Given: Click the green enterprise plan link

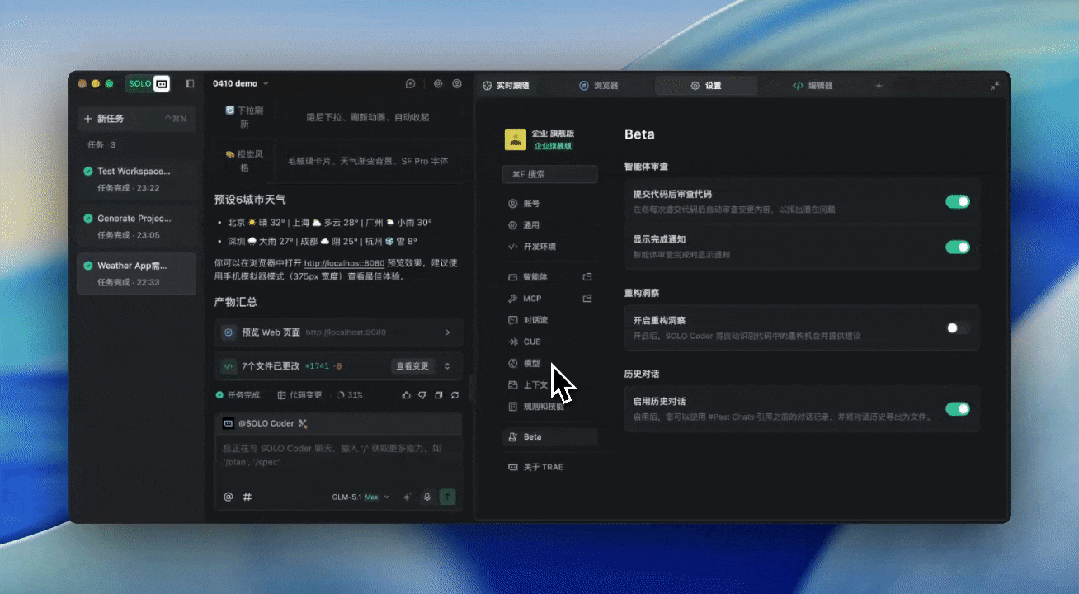Looking at the screenshot, I should [553, 146].
